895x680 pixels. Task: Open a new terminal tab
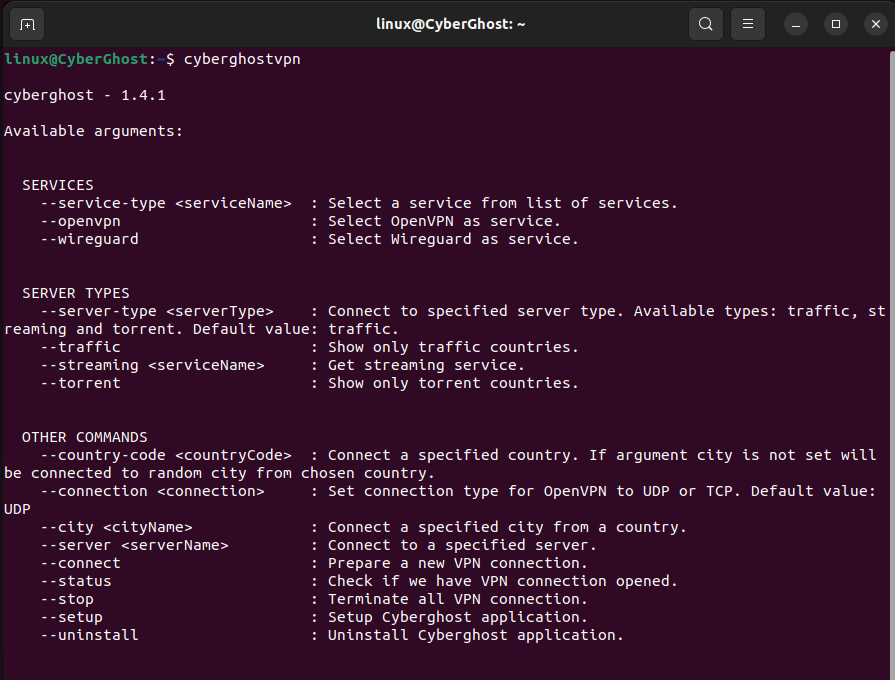click(x=27, y=25)
